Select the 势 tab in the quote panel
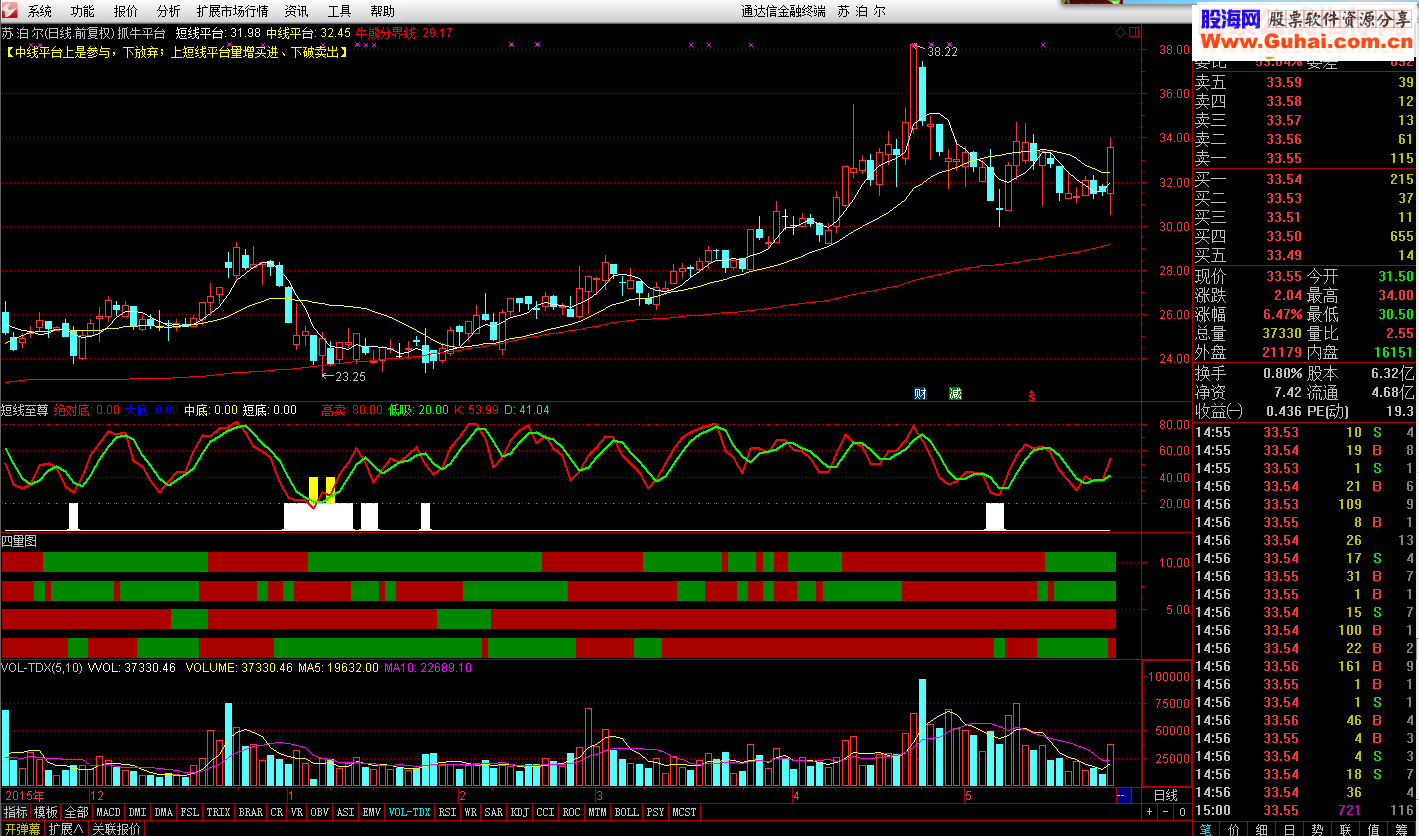Image resolution: width=1419 pixels, height=836 pixels. pyautogui.click(x=1318, y=829)
